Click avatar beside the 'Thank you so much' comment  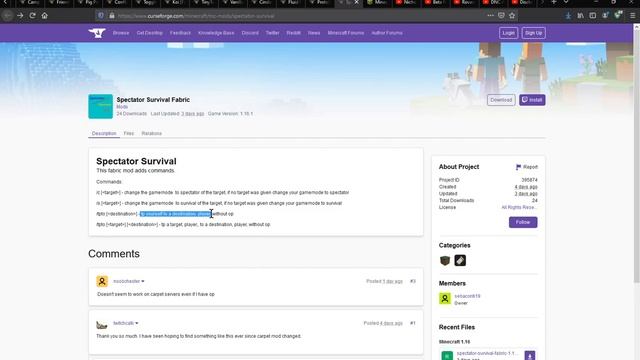[x=102, y=325]
